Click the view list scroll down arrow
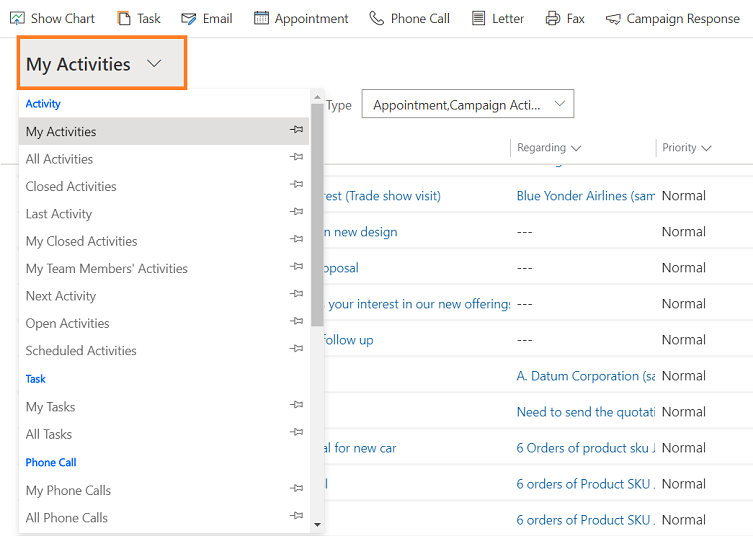Image resolution: width=753 pixels, height=536 pixels. pos(317,524)
